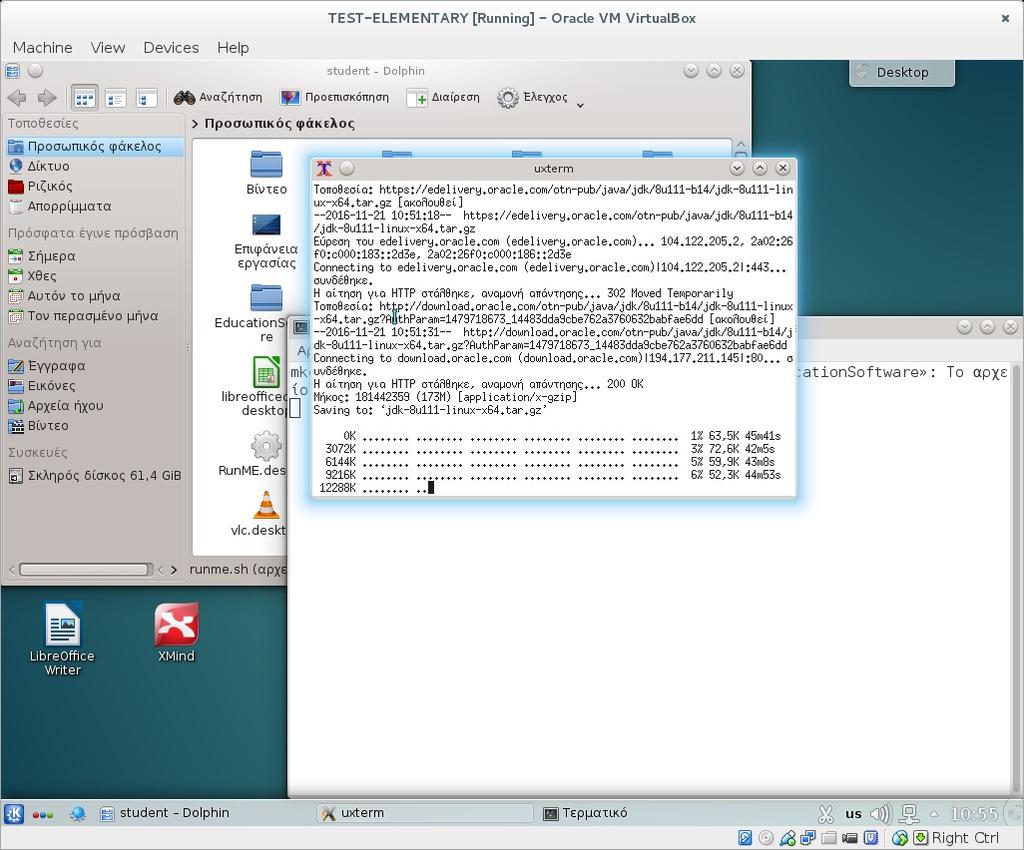The width and height of the screenshot is (1024, 850).
Task: Open Απορρίμματα trash in Places
Action: pos(94,206)
